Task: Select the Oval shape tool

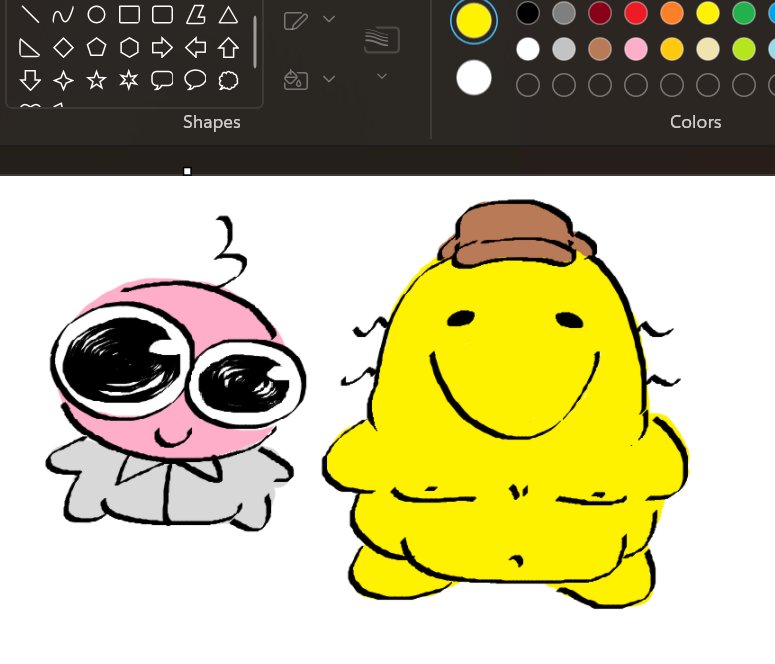Action: coord(96,15)
